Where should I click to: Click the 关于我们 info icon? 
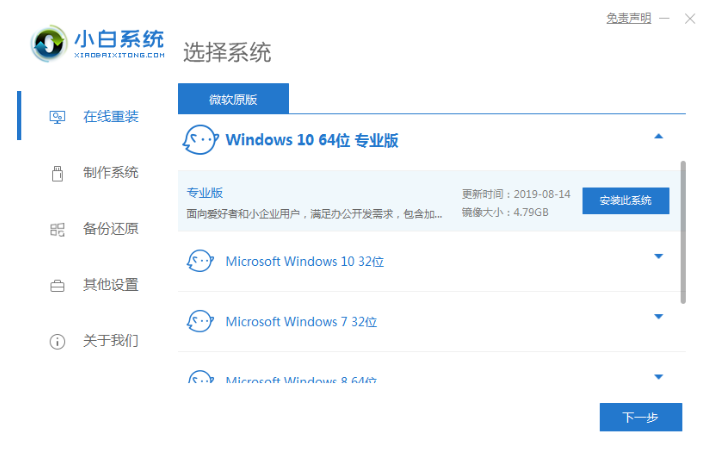[x=57, y=342]
